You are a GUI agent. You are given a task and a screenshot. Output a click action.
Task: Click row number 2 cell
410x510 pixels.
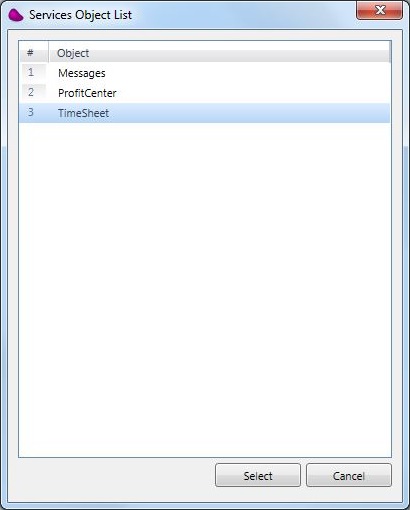pos(34,92)
